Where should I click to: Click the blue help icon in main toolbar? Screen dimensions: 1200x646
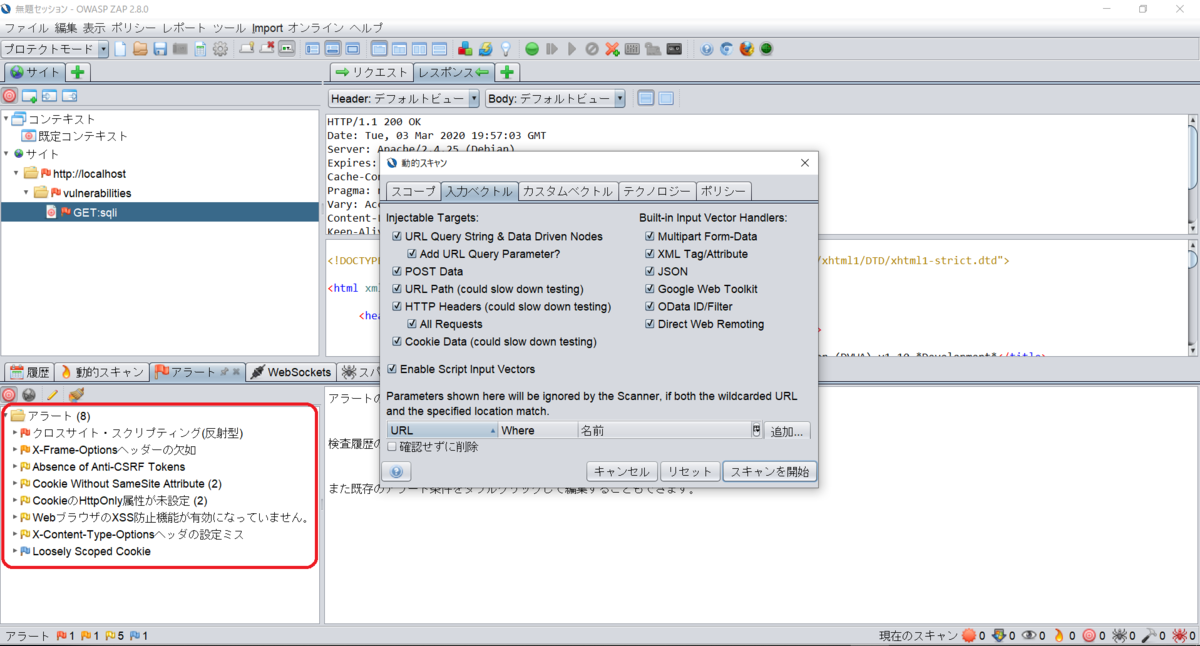[x=707, y=48]
